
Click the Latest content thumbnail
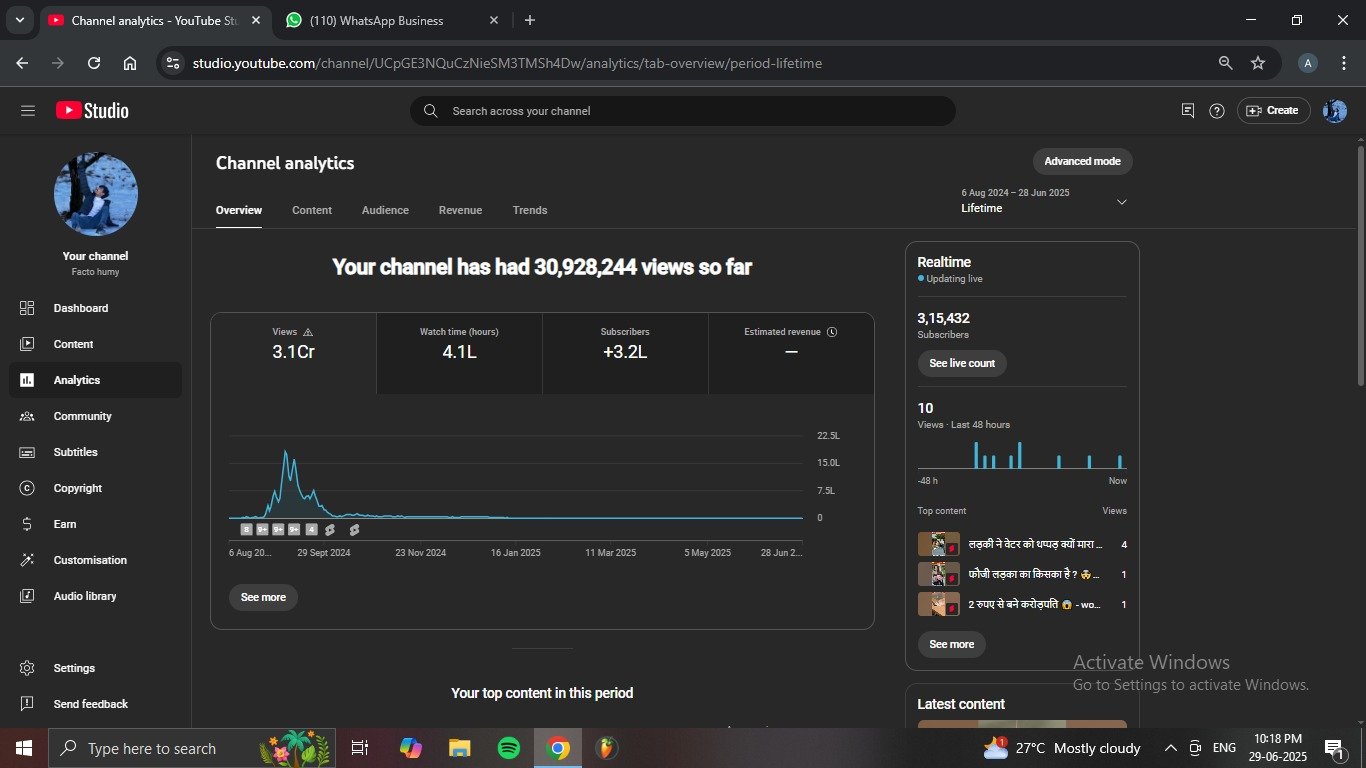tap(1022, 724)
